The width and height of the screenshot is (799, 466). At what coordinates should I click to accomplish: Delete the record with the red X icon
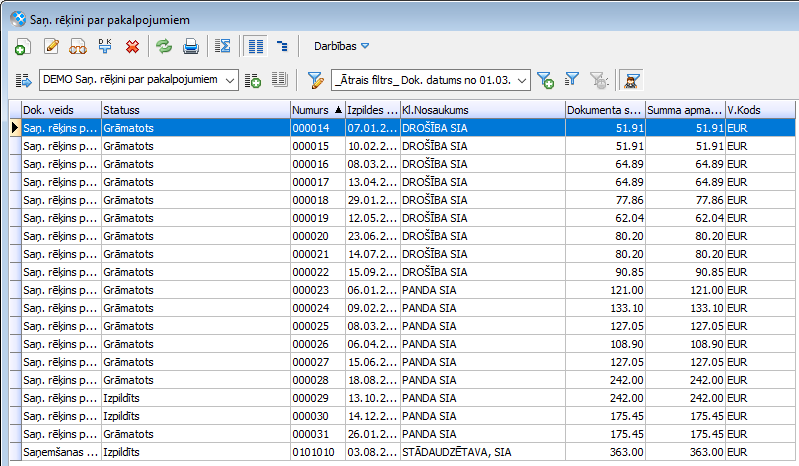tap(132, 46)
